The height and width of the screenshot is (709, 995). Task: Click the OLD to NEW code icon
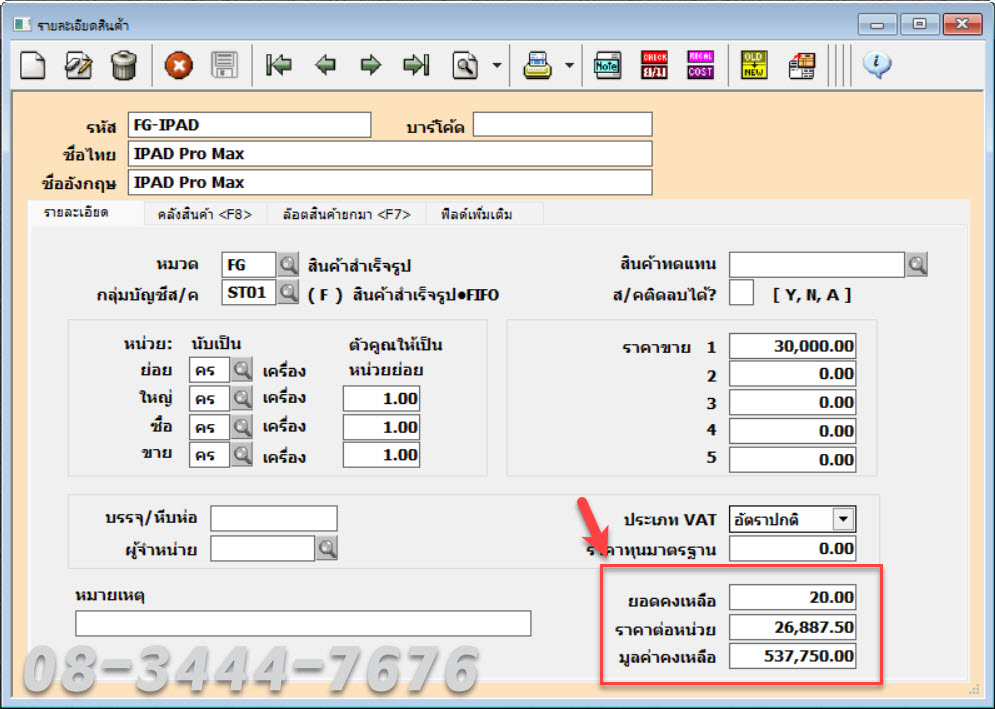(754, 65)
